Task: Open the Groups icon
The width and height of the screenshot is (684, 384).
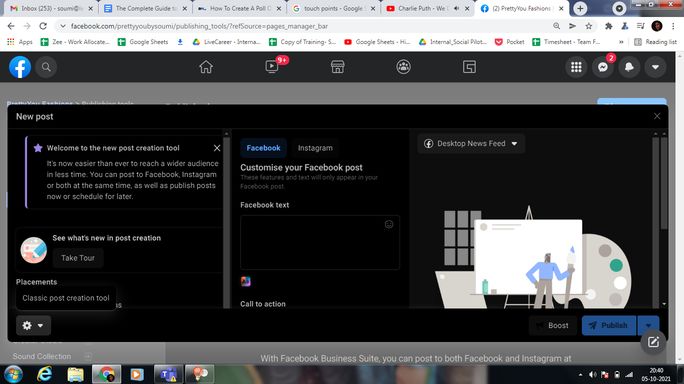Action: [404, 67]
